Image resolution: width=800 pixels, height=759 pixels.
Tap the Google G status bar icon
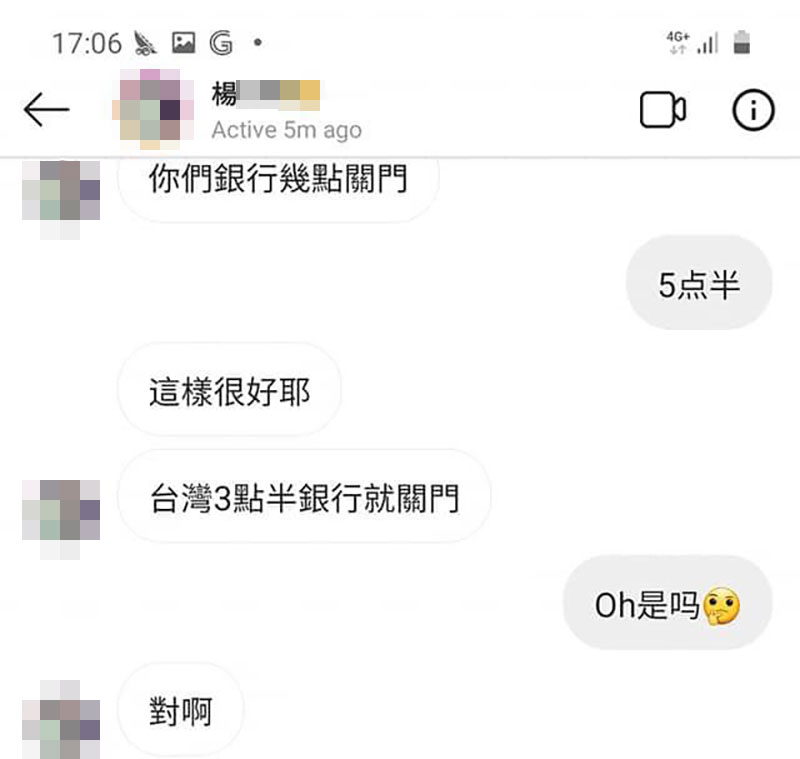pos(221,43)
